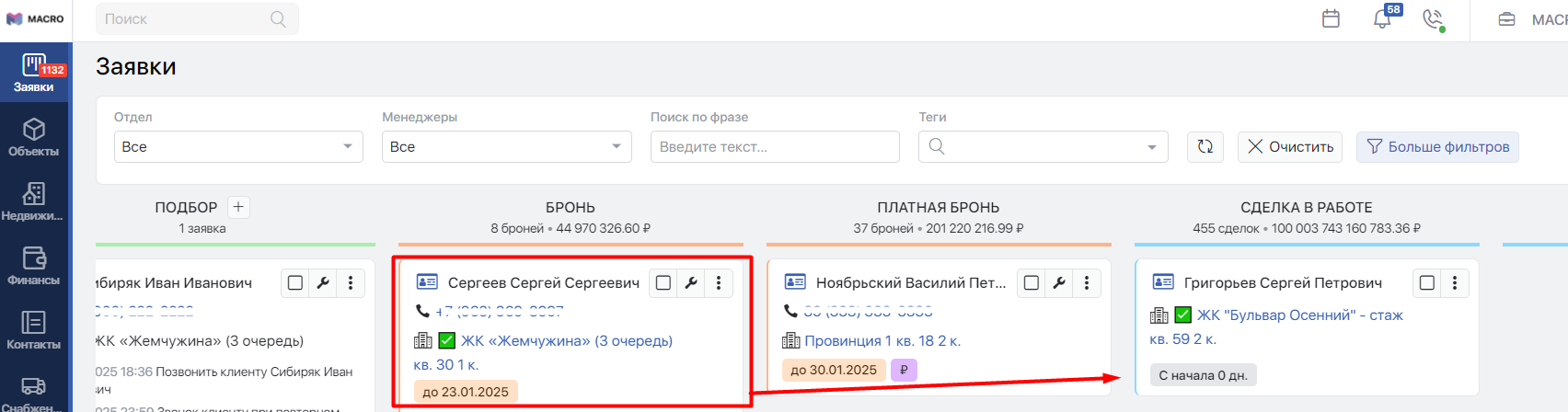Open Финансы section in sidebar

point(33,267)
